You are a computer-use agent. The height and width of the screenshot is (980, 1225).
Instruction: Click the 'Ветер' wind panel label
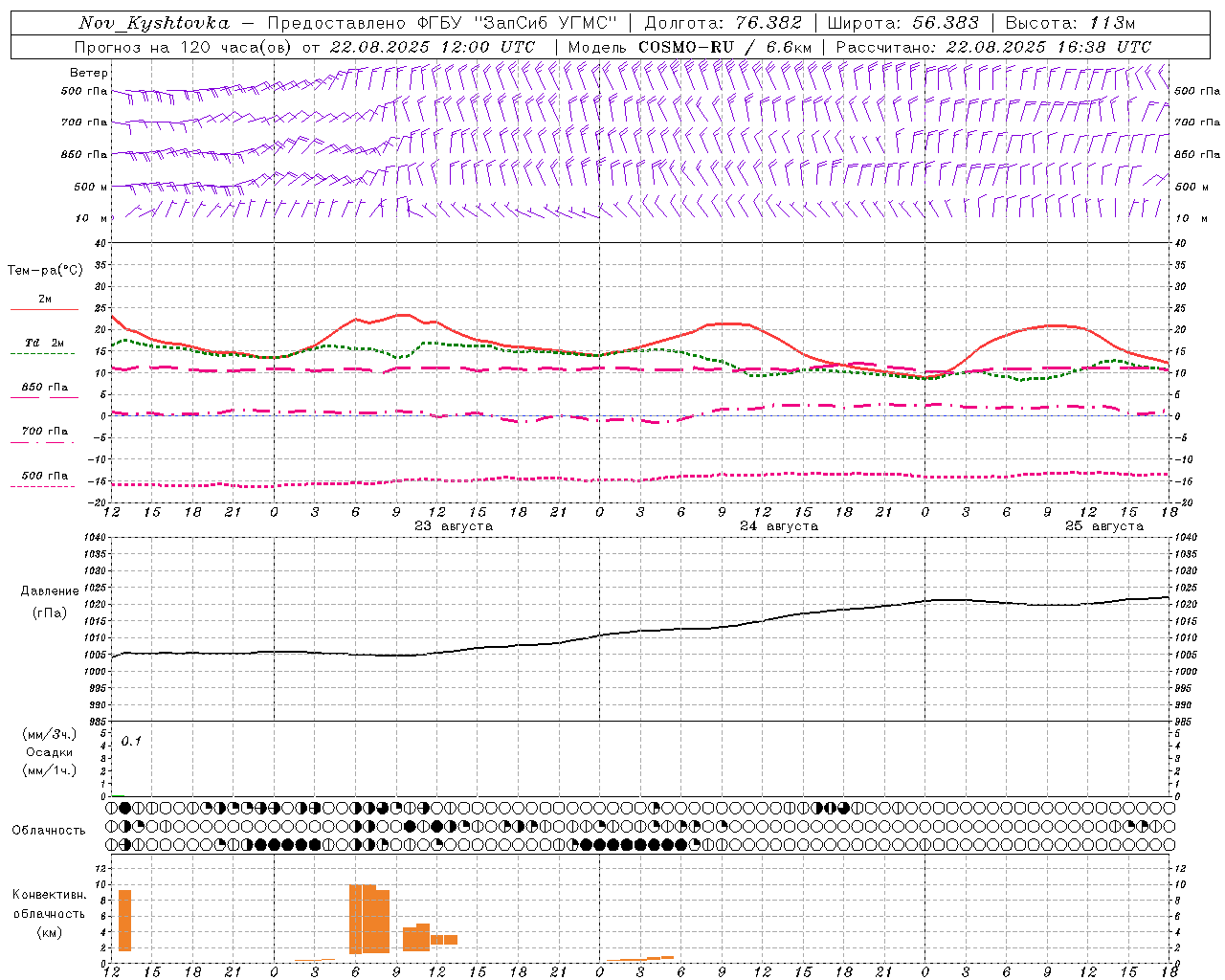click(89, 73)
